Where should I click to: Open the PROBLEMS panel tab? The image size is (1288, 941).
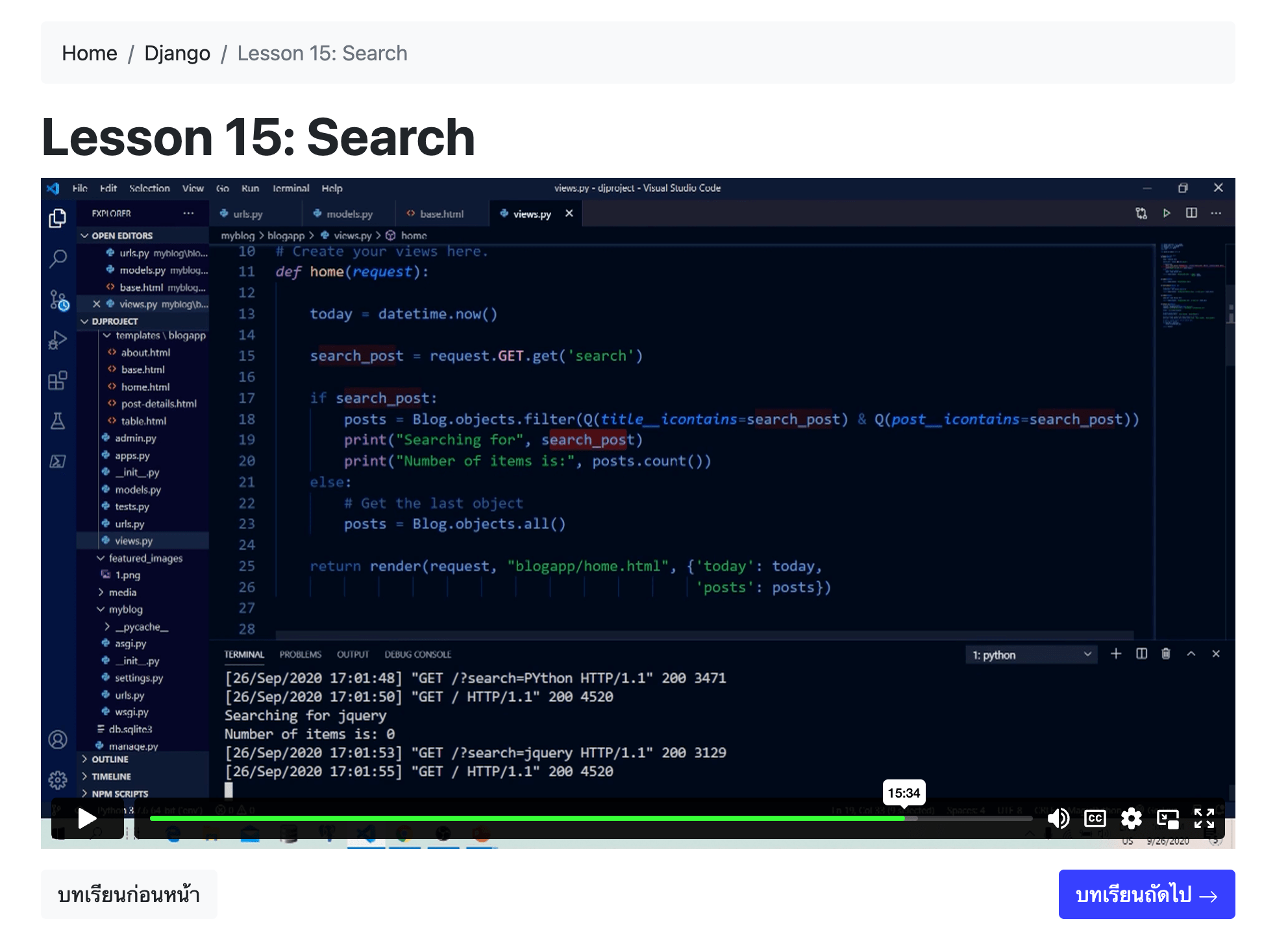(301, 654)
